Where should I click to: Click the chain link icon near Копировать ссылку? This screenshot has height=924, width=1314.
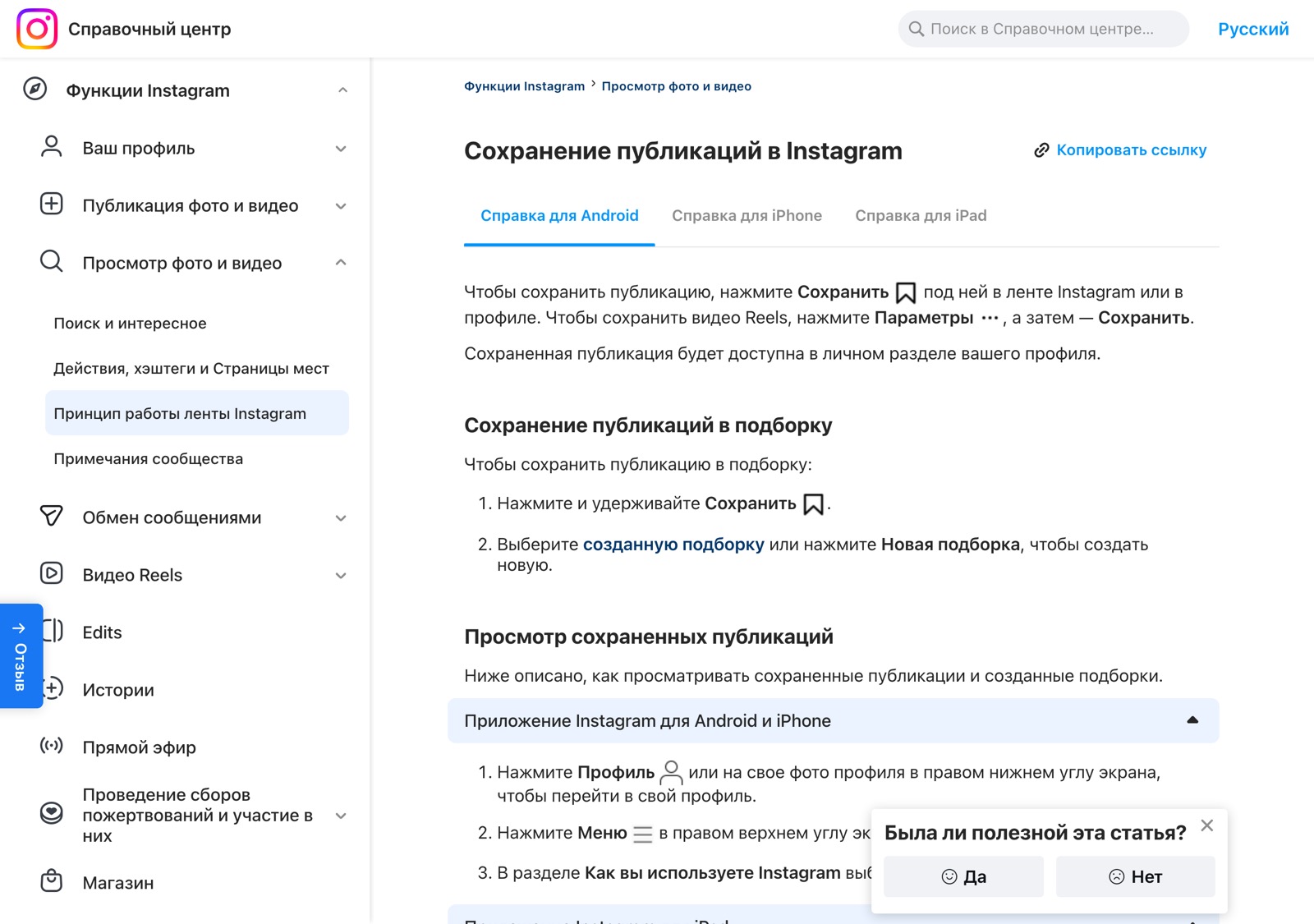(1041, 149)
